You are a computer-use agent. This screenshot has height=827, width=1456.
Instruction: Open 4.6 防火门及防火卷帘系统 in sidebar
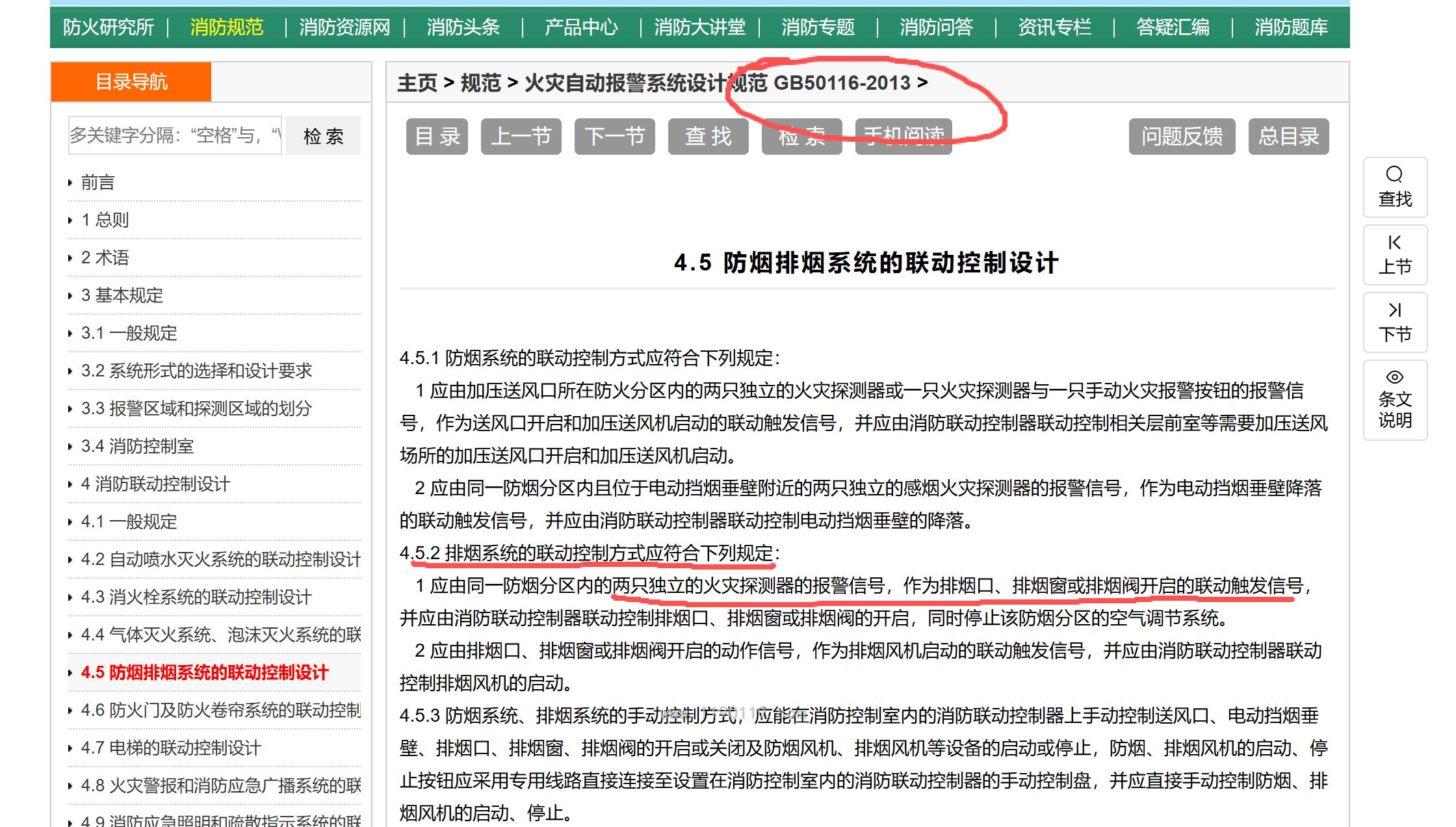(x=220, y=711)
